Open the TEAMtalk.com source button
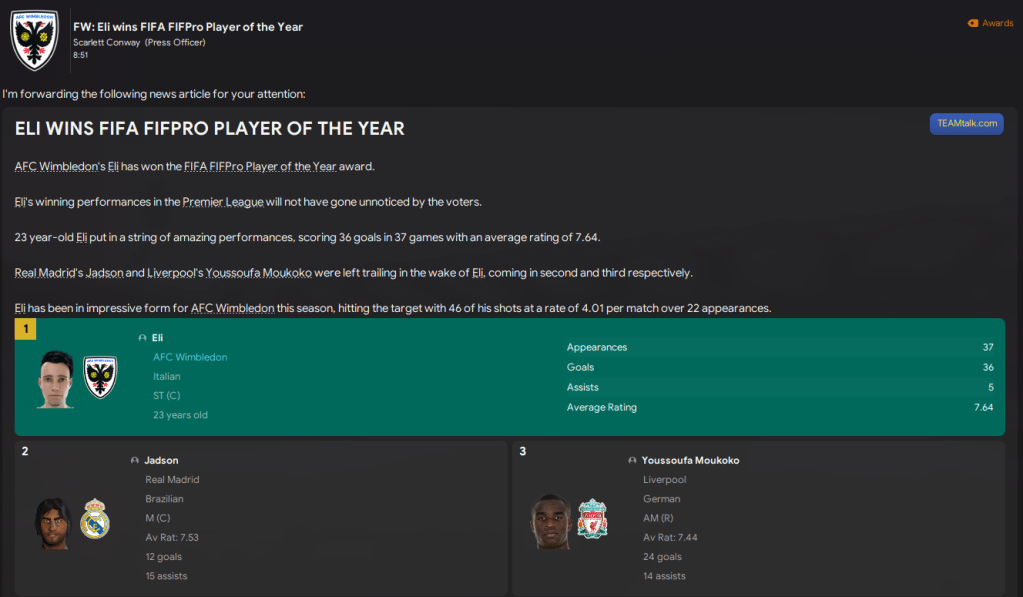The width and height of the screenshot is (1023, 597). [966, 123]
